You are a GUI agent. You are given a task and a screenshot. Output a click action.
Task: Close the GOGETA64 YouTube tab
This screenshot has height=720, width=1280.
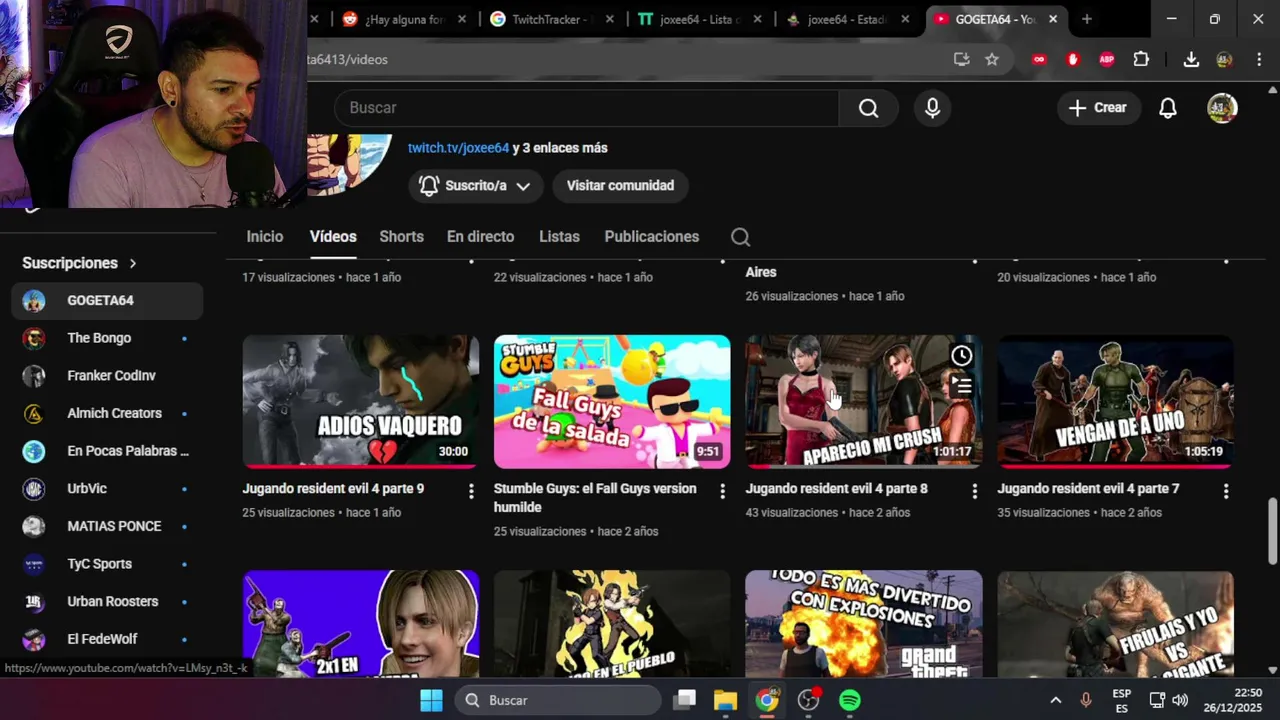[x=1053, y=19]
